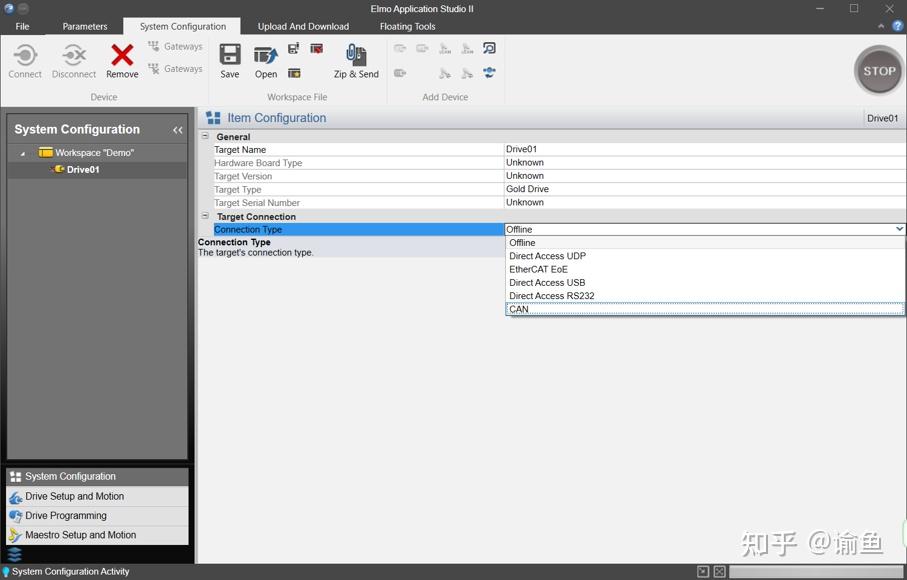The height and width of the screenshot is (580, 907).
Task: Open a workspace file
Action: (266, 56)
